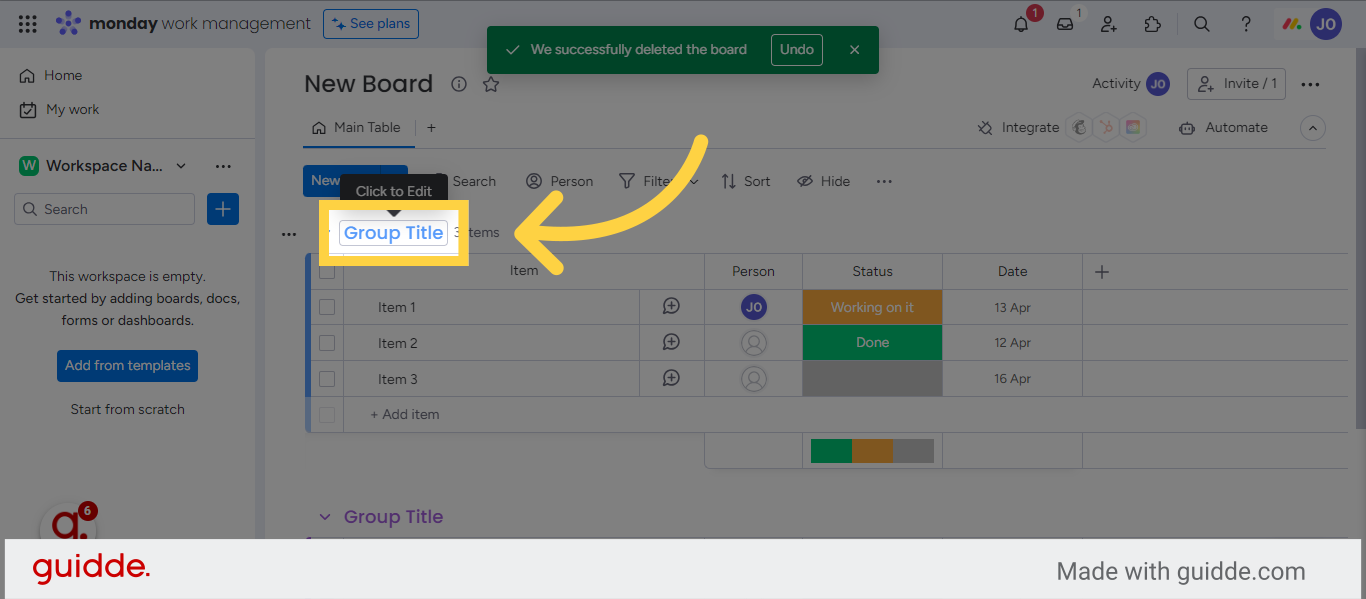The height and width of the screenshot is (599, 1366).
Task: Click the See plans button
Action: click(x=371, y=24)
